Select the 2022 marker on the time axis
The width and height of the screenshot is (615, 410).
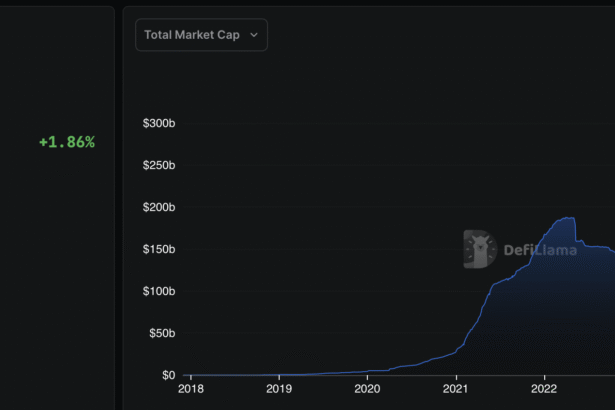(x=544, y=388)
